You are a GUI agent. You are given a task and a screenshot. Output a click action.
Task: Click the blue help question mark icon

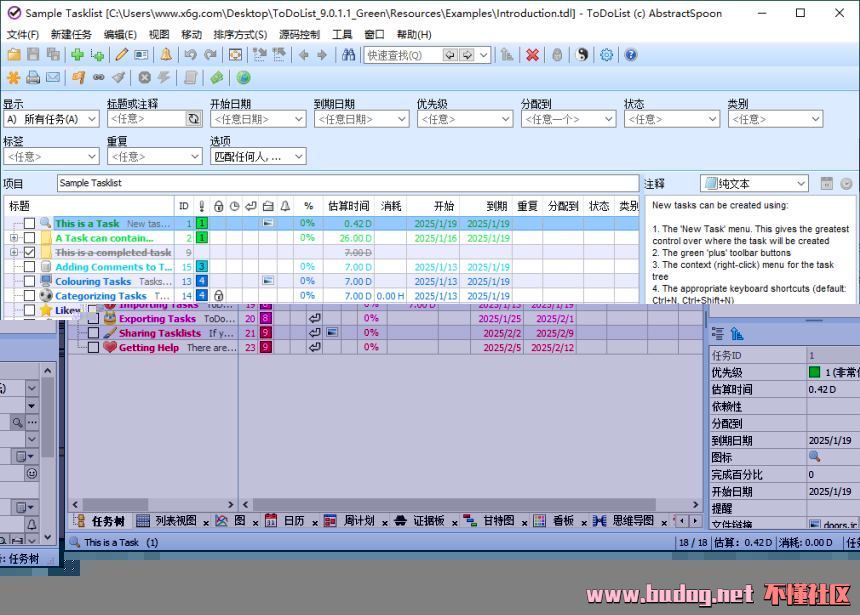[631, 55]
